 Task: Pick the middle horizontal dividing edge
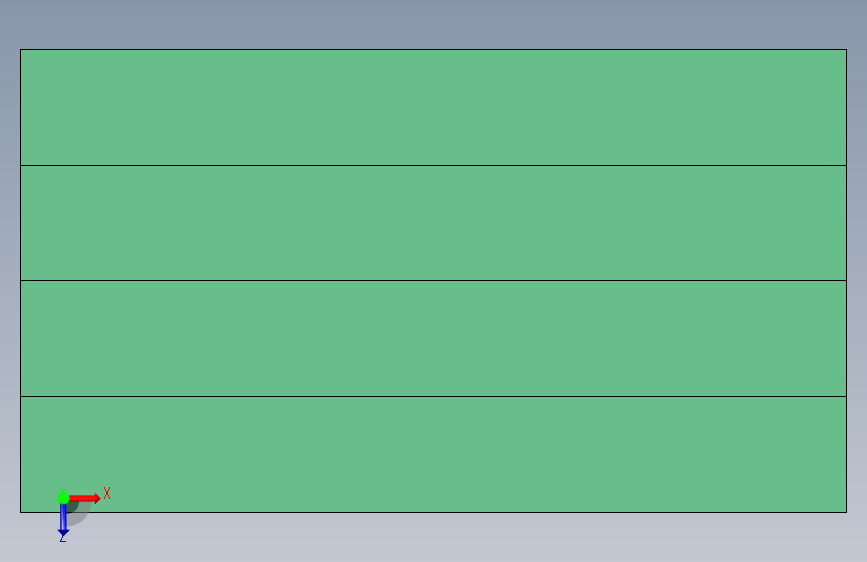[x=434, y=280]
